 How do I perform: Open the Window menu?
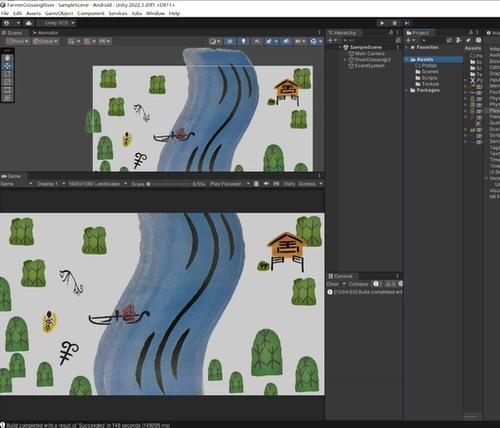point(155,13)
